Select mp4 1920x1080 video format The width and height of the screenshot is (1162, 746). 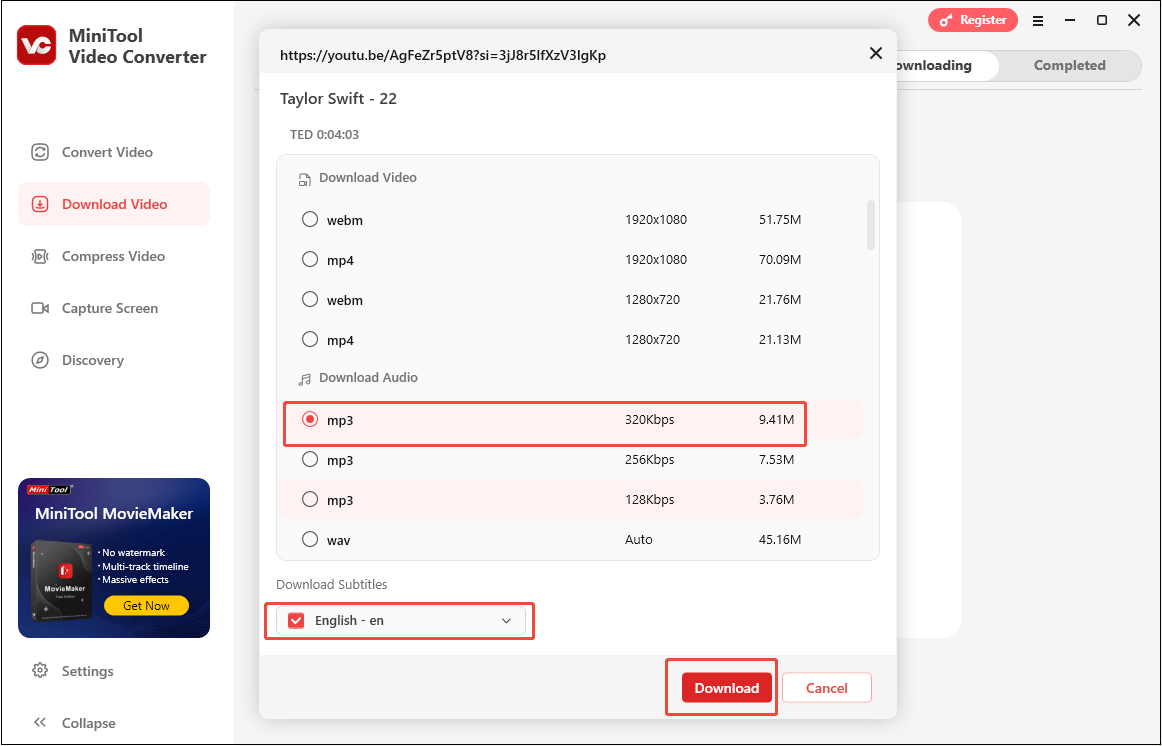point(310,259)
